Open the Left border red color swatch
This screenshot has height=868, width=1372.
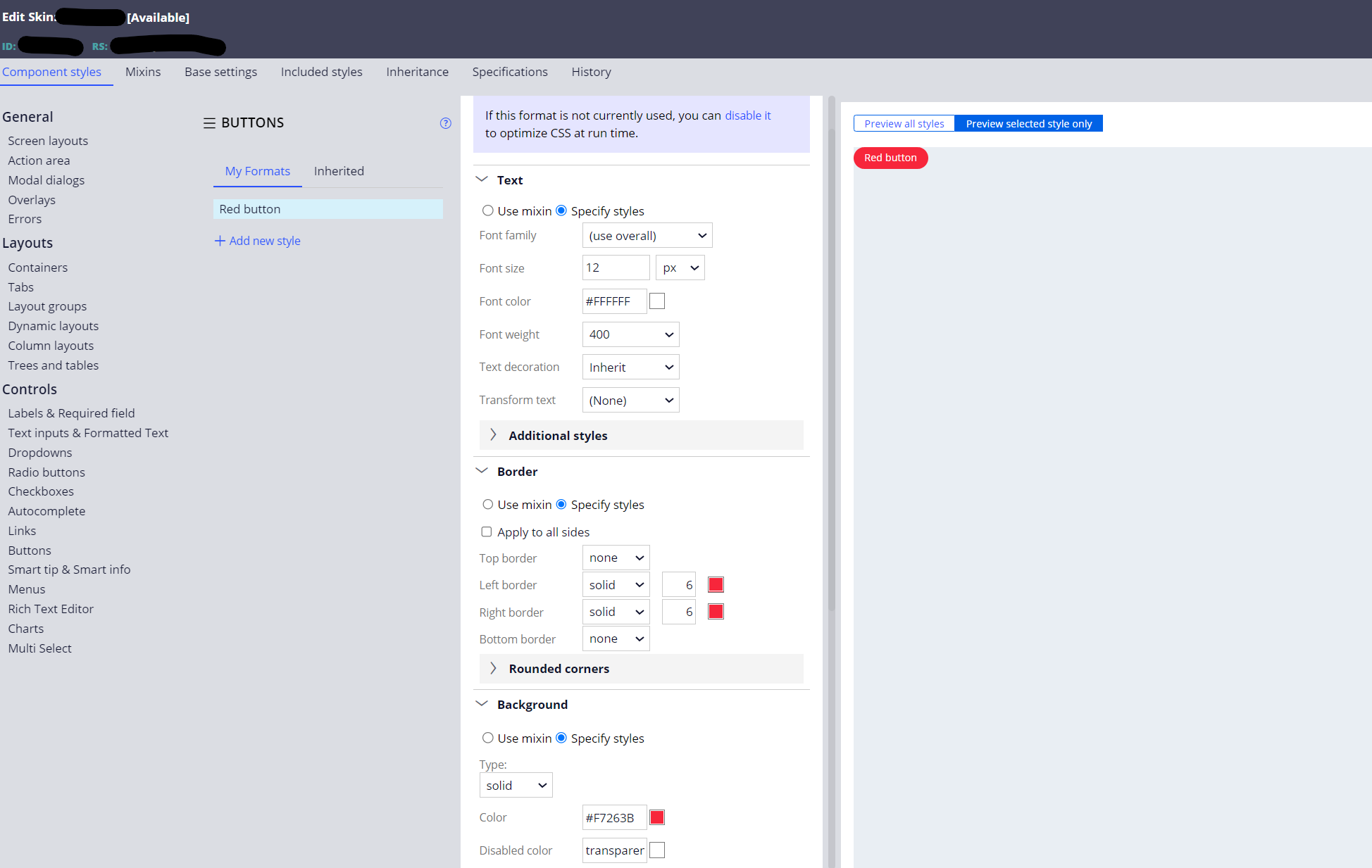tap(716, 584)
